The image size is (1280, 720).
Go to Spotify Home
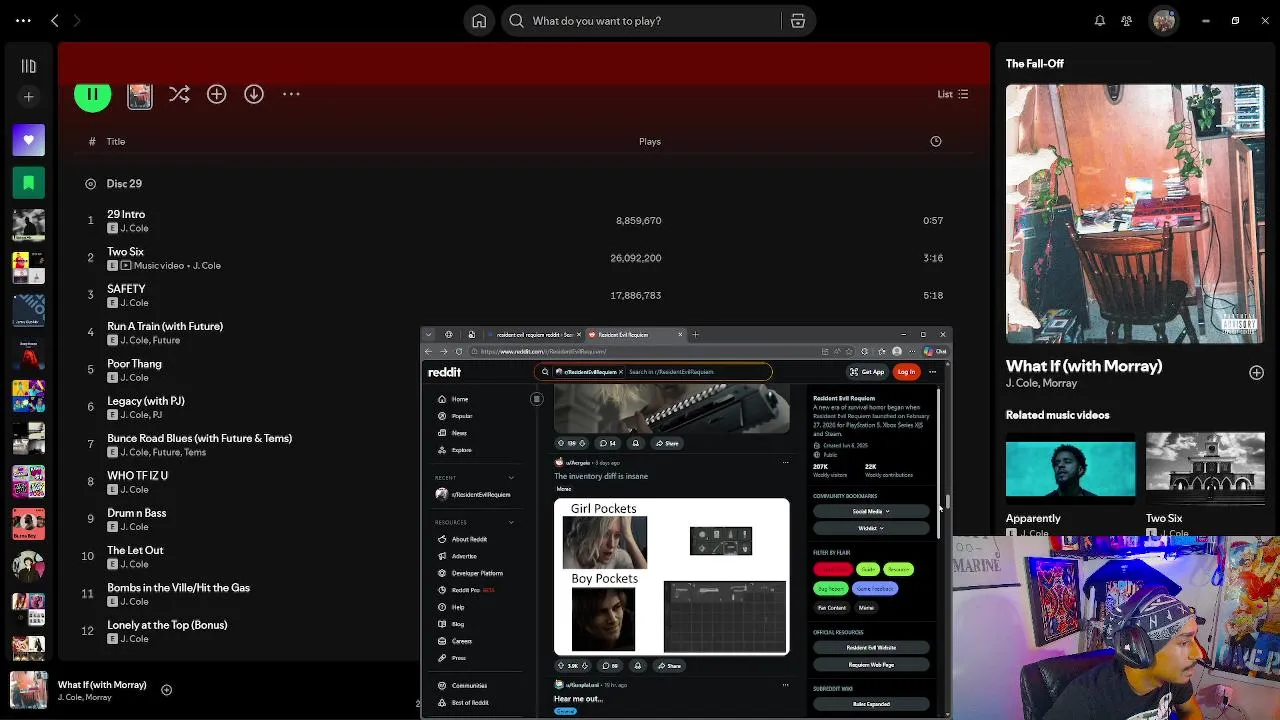pos(479,21)
